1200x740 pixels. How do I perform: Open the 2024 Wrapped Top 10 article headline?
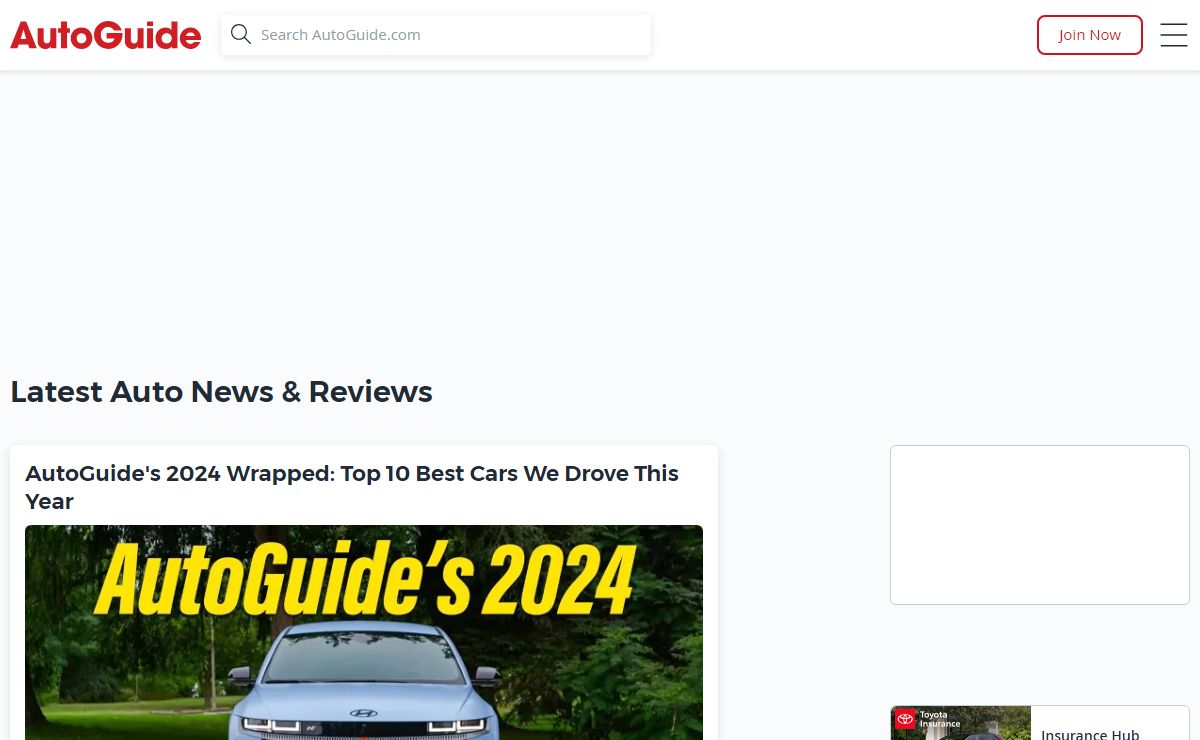(x=352, y=487)
